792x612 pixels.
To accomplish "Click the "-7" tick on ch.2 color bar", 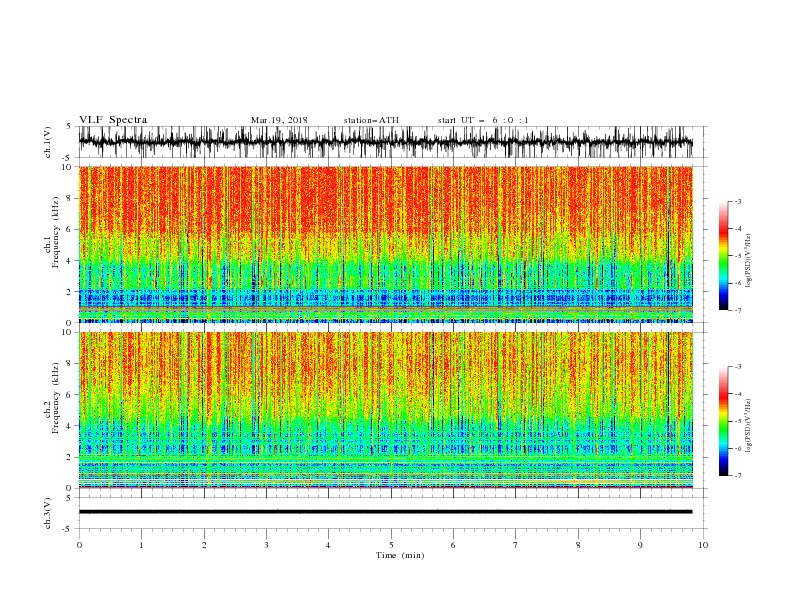I will pyautogui.click(x=738, y=475).
